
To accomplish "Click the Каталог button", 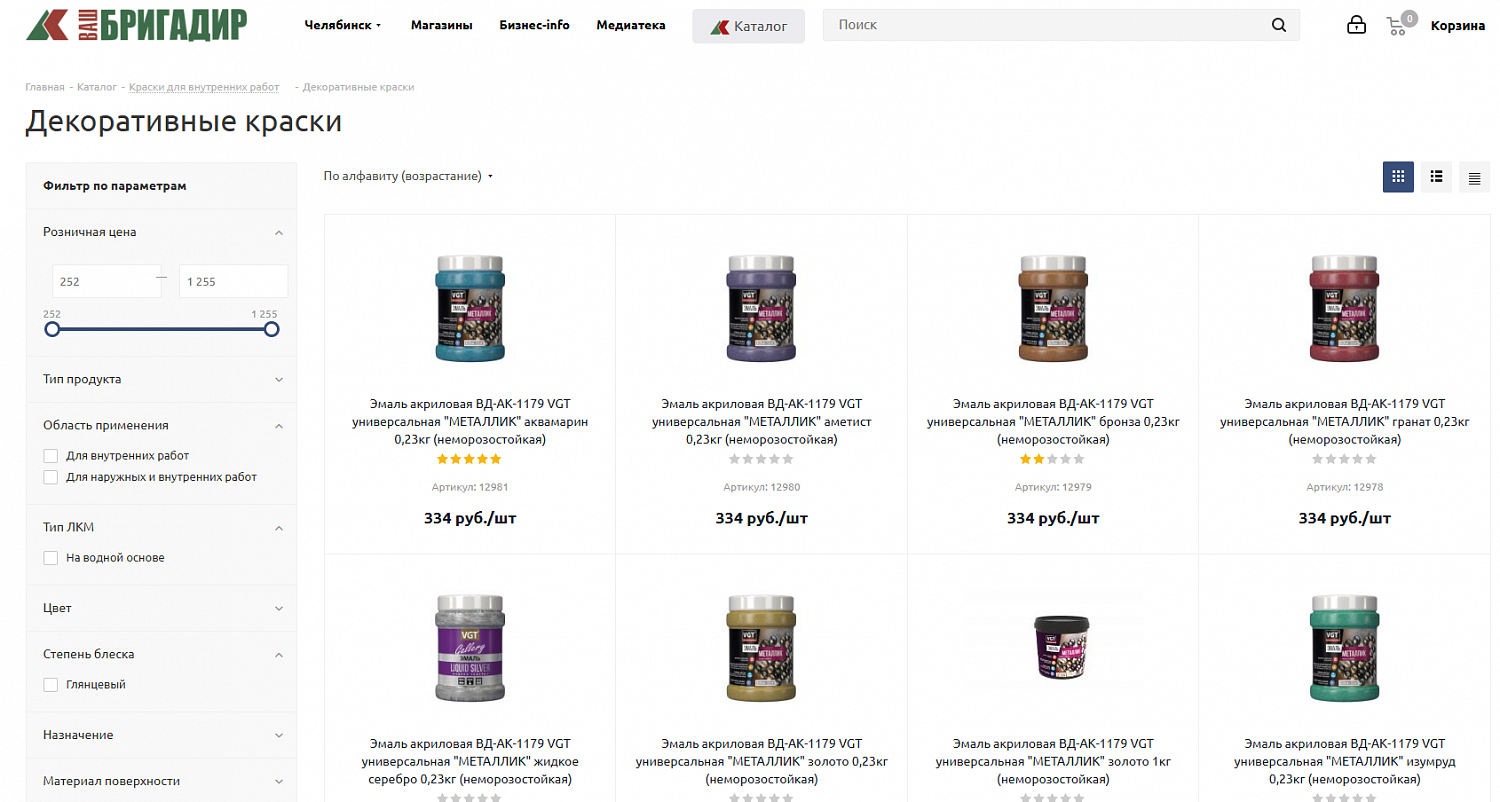I will (x=748, y=26).
